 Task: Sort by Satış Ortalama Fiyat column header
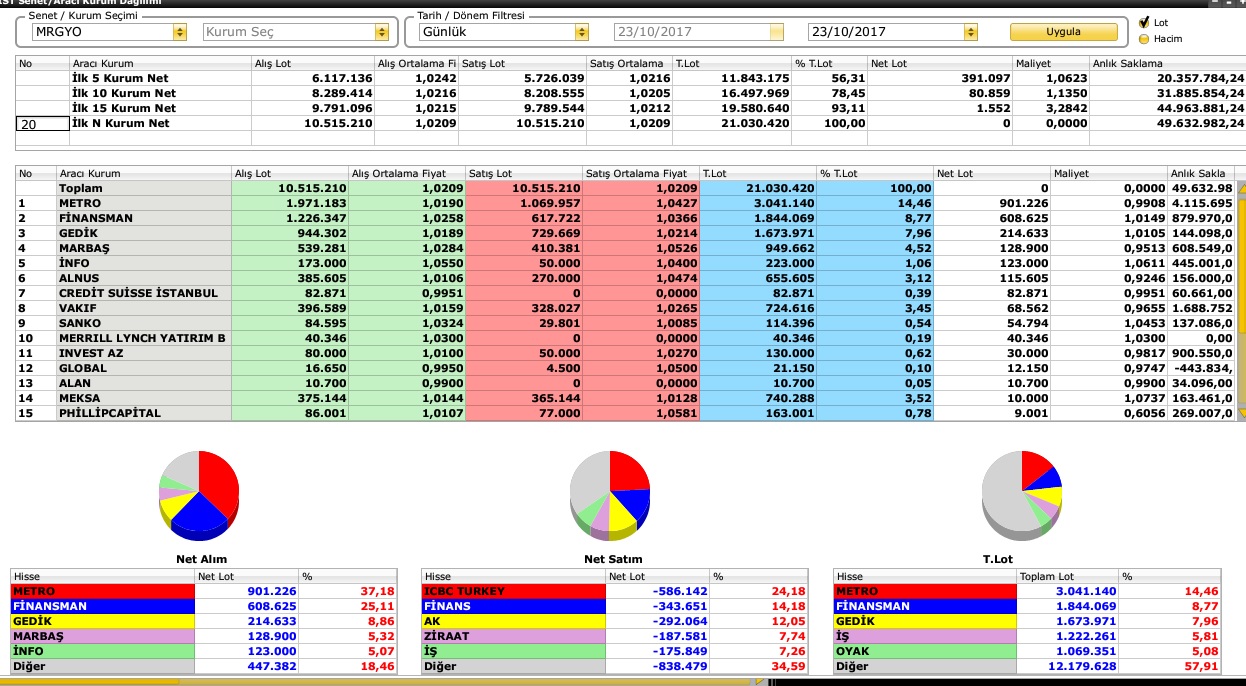pyautogui.click(x=640, y=173)
